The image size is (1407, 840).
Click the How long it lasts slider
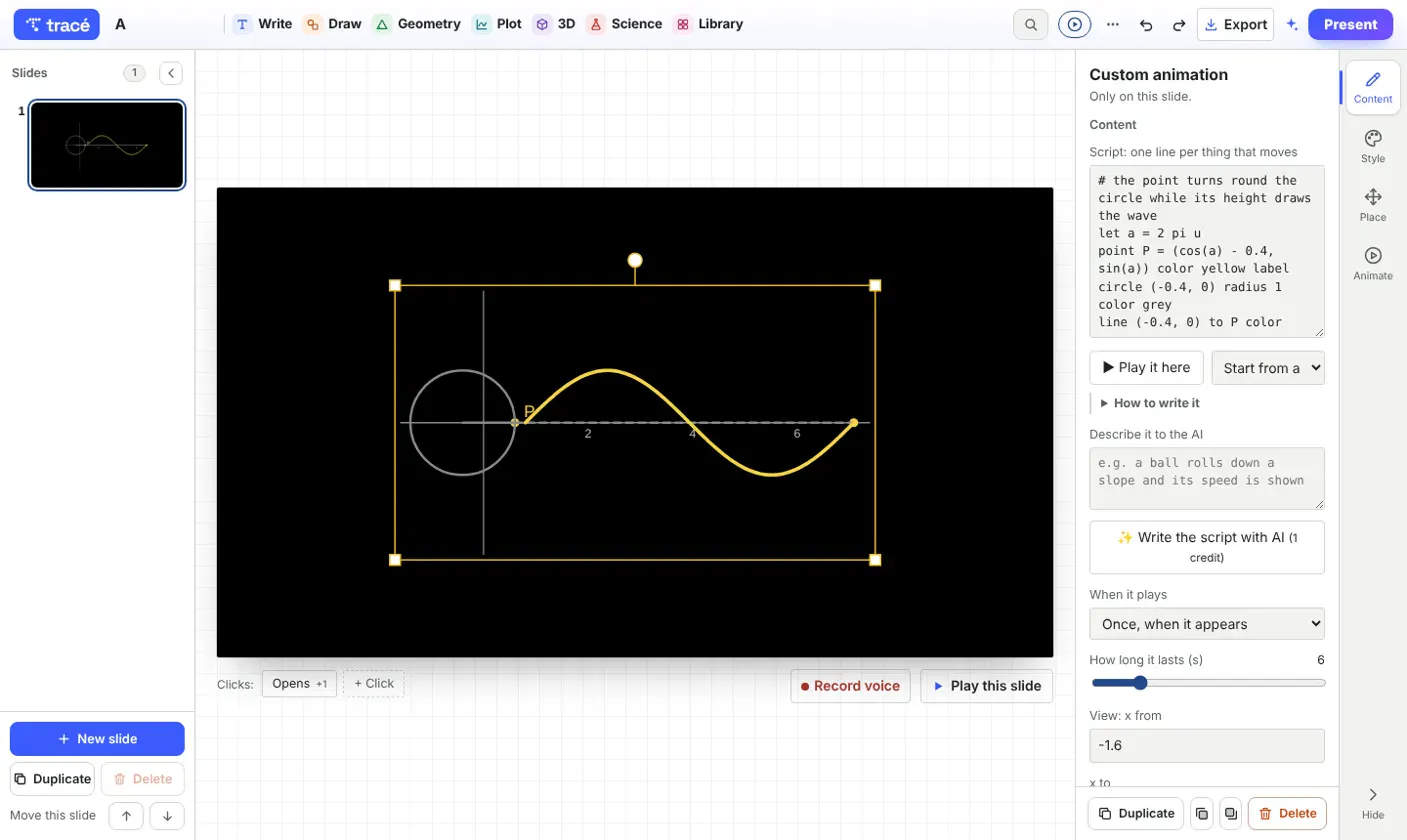pyautogui.click(x=1208, y=683)
